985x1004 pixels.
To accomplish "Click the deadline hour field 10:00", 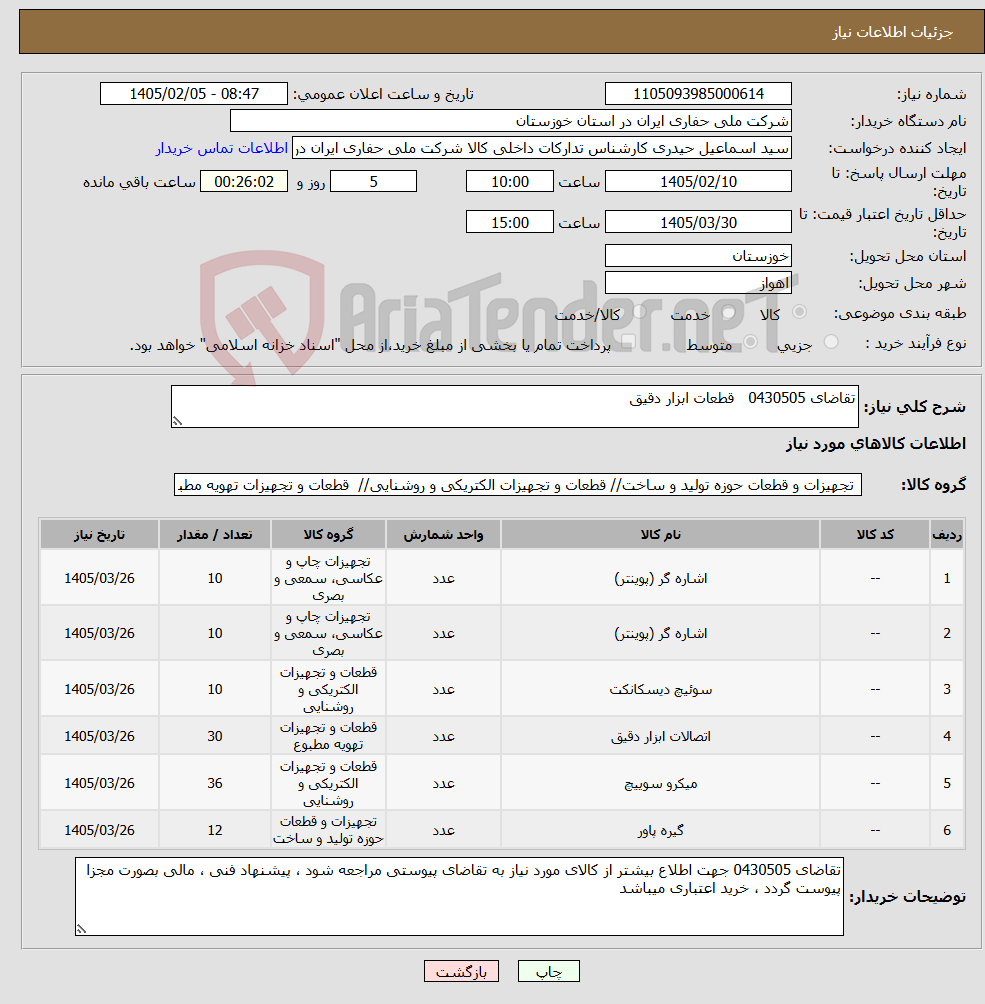I will coord(510,182).
